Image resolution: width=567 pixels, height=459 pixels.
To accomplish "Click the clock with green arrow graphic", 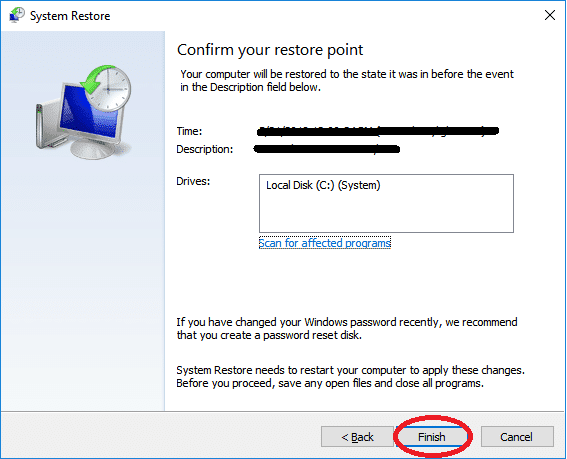I will point(106,88).
